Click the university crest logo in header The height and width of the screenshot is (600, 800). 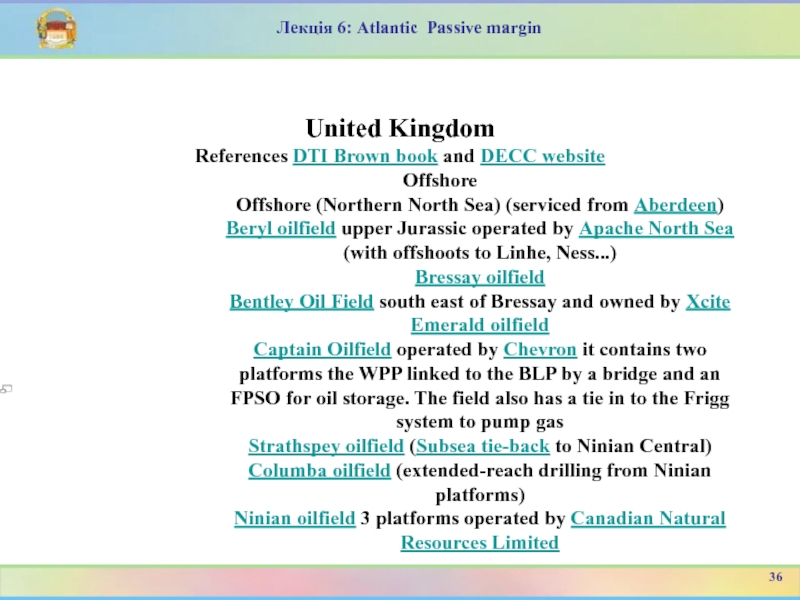tap(57, 29)
